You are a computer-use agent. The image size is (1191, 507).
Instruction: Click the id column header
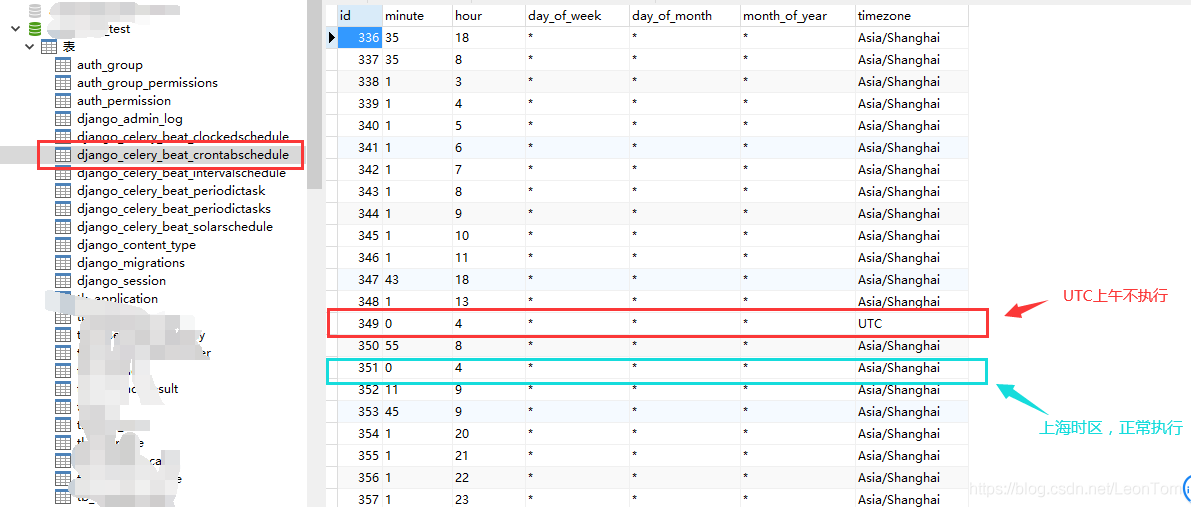click(x=359, y=15)
